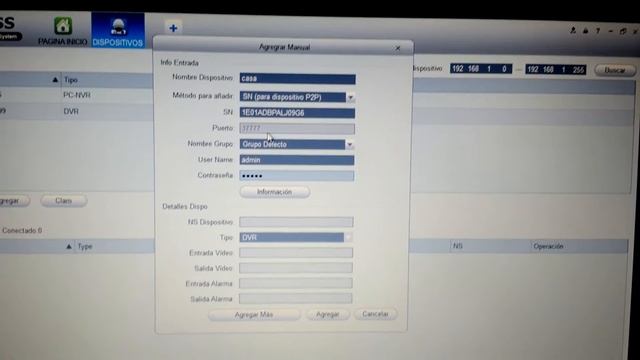Select the PC-NVR device row

(x=77, y=95)
